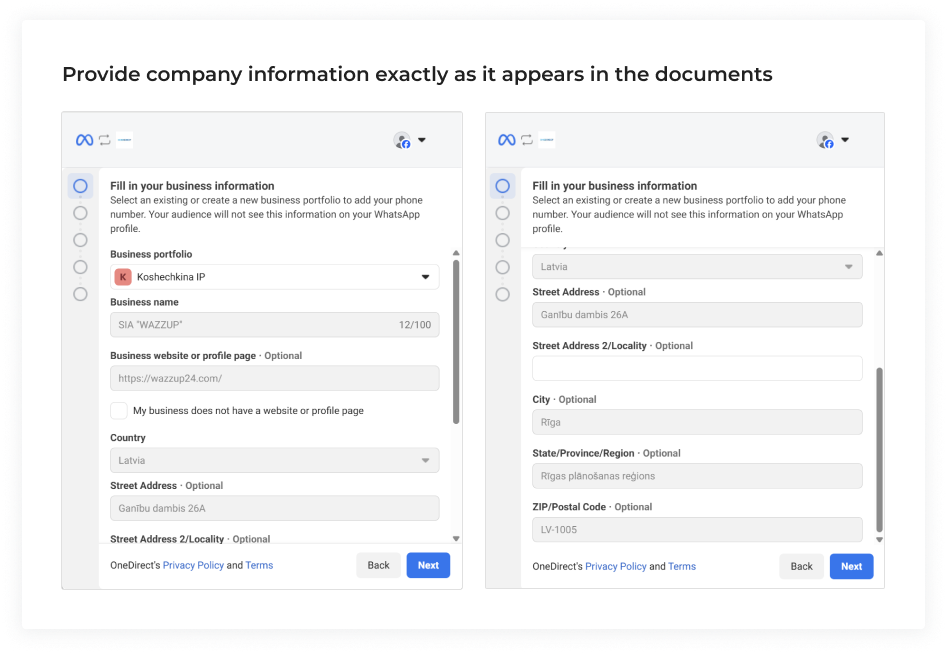This screenshot has height=653, width=947.
Task: Click the 'Business portfolio' label
Action: pos(151,254)
